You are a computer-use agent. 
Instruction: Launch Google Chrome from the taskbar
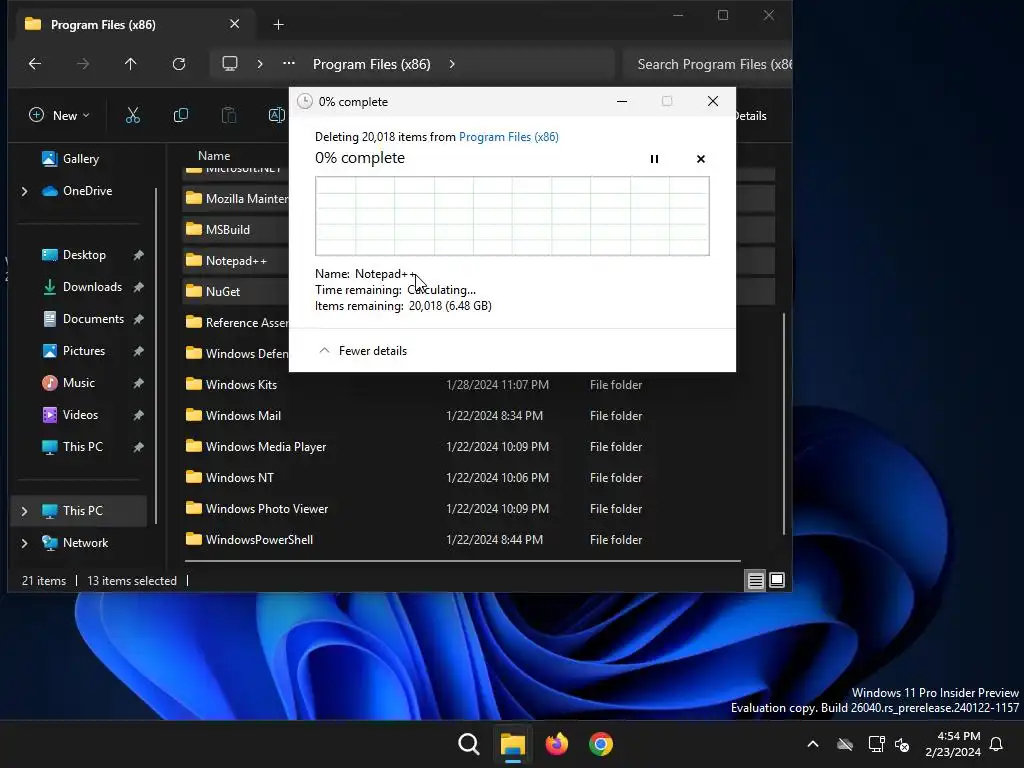tap(601, 744)
